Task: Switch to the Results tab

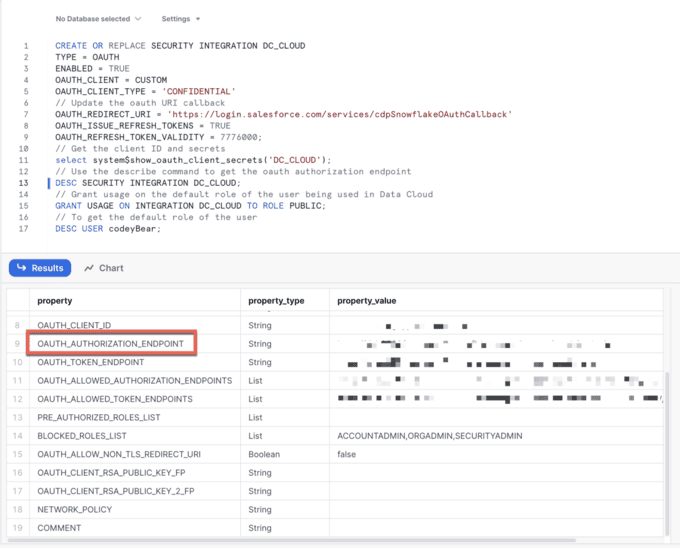Action: 40,268
